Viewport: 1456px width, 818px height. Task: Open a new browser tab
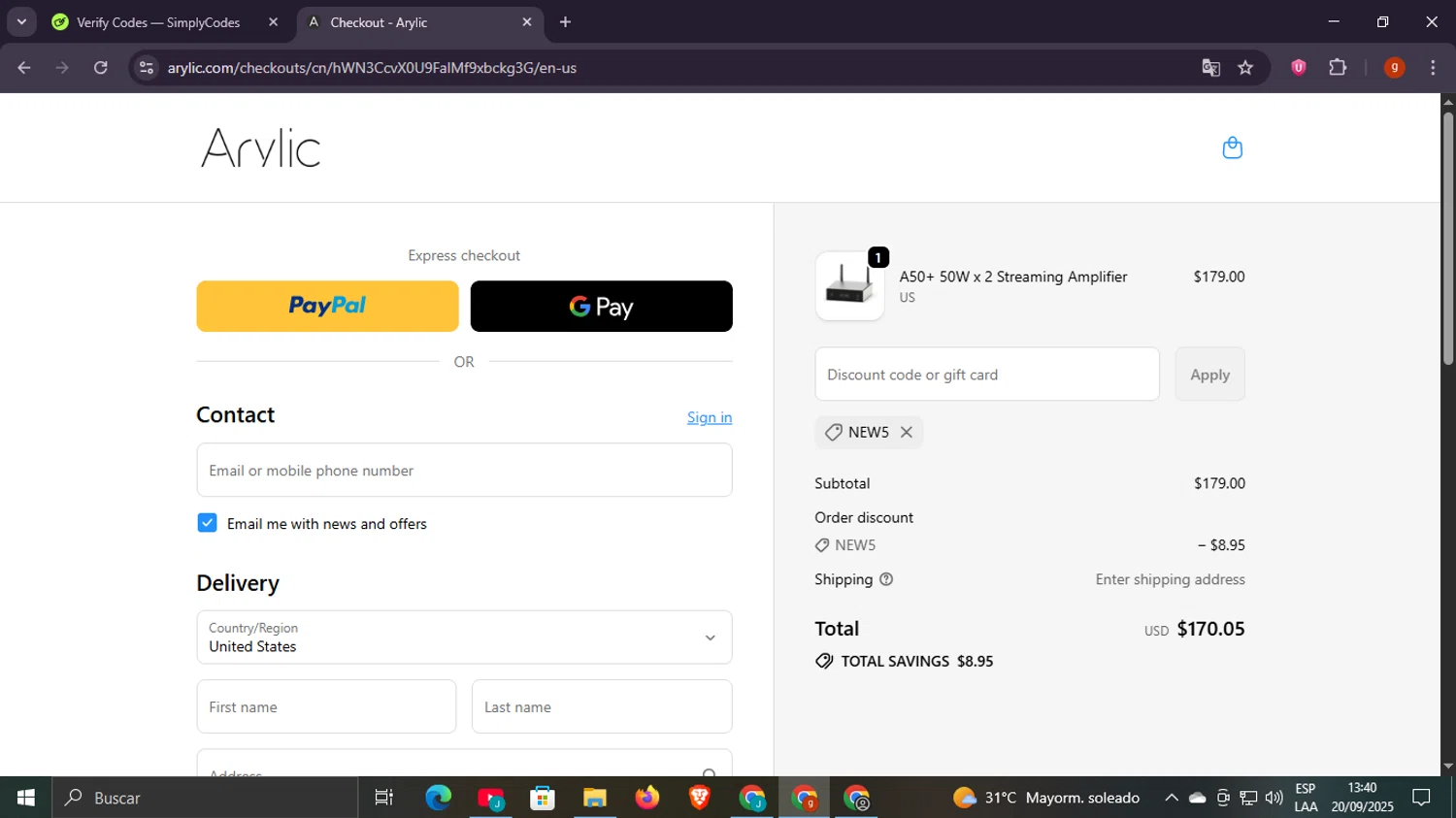click(x=565, y=22)
